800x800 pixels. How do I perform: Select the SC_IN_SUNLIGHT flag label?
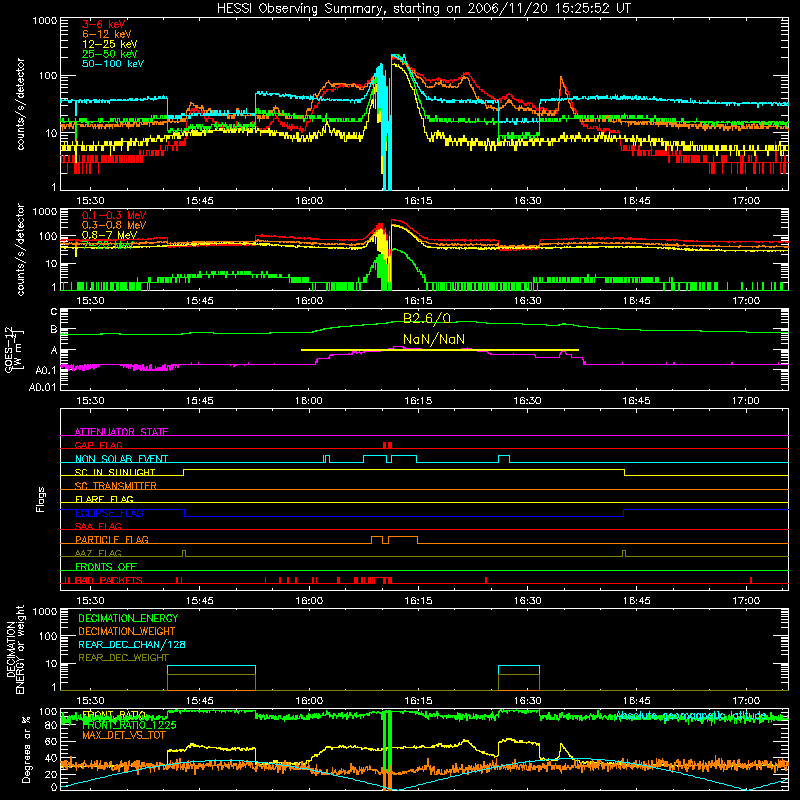tap(115, 472)
